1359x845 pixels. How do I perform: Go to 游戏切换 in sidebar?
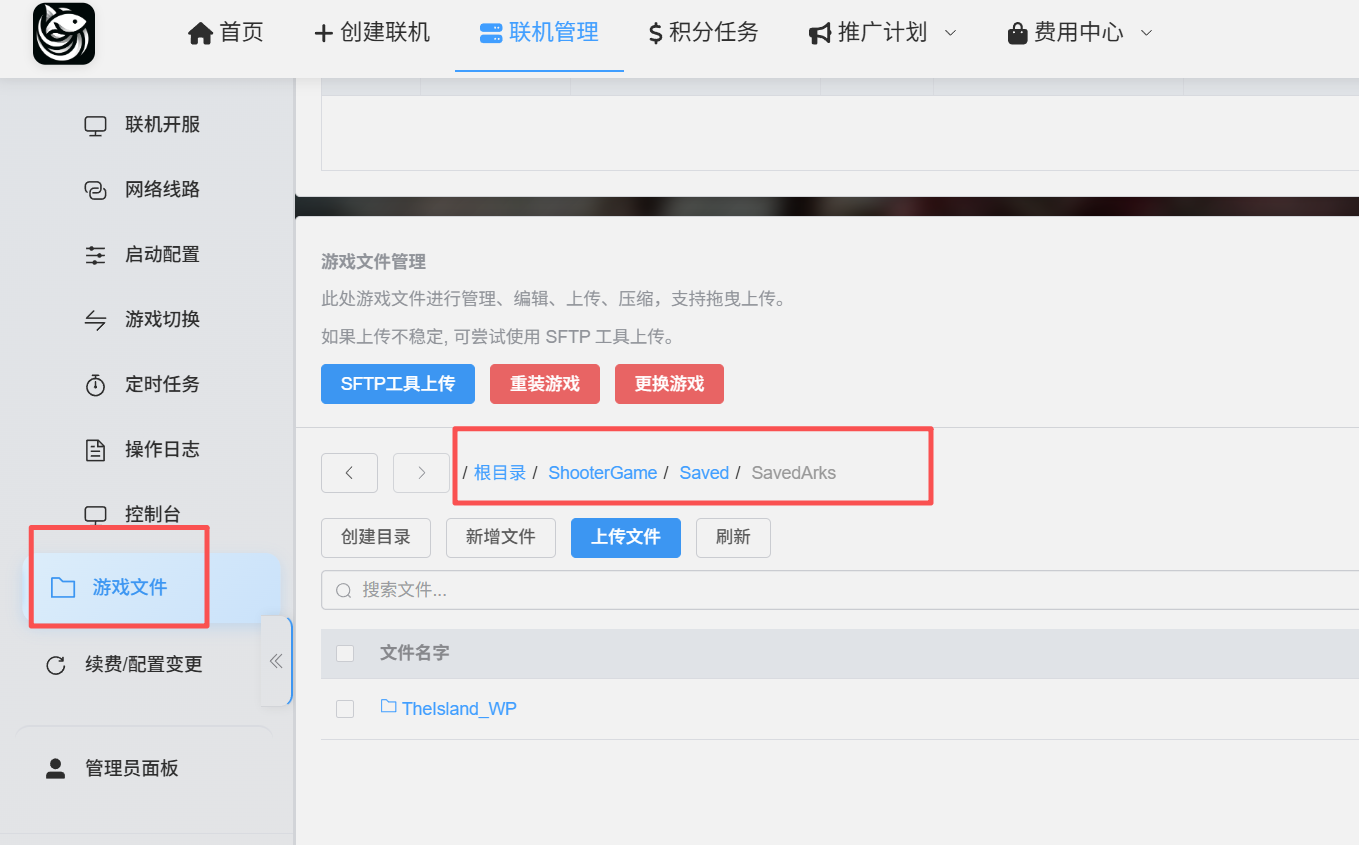coord(162,320)
